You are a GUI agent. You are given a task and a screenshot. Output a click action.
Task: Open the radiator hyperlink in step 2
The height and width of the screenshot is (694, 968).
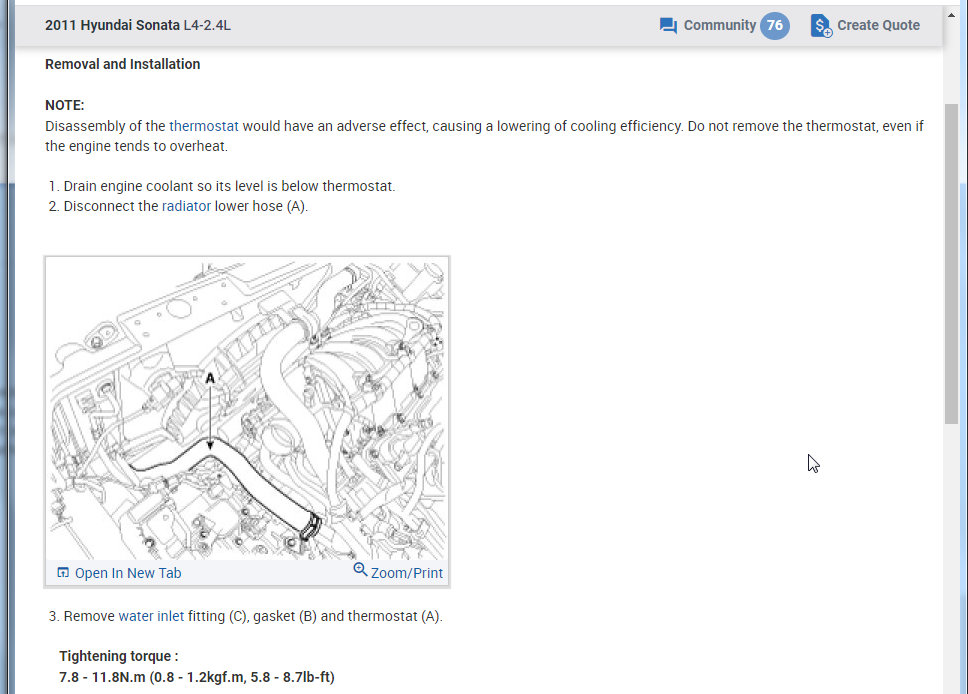(x=186, y=206)
